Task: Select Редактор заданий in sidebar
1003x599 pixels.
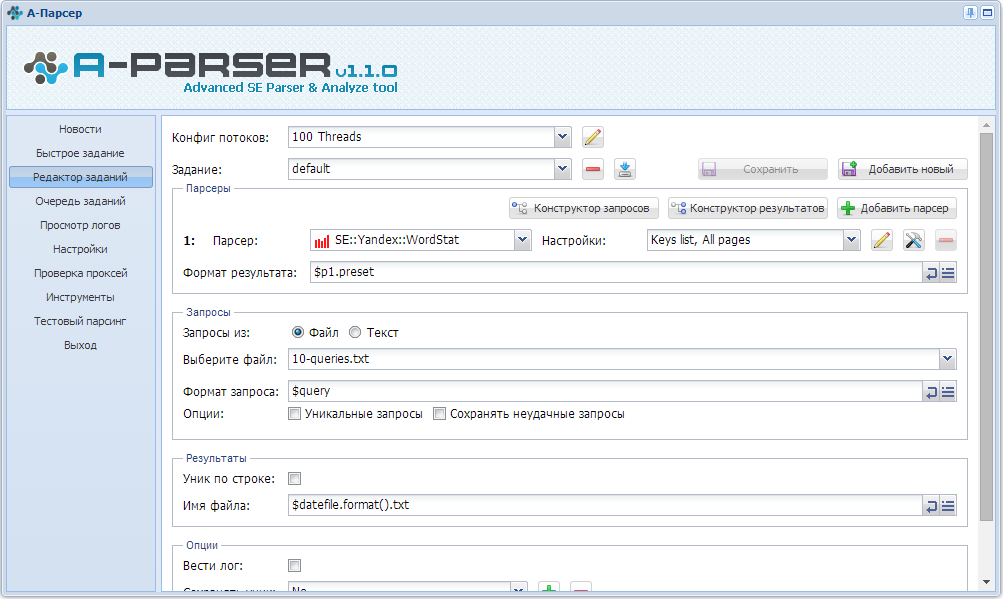Action: coord(81,177)
